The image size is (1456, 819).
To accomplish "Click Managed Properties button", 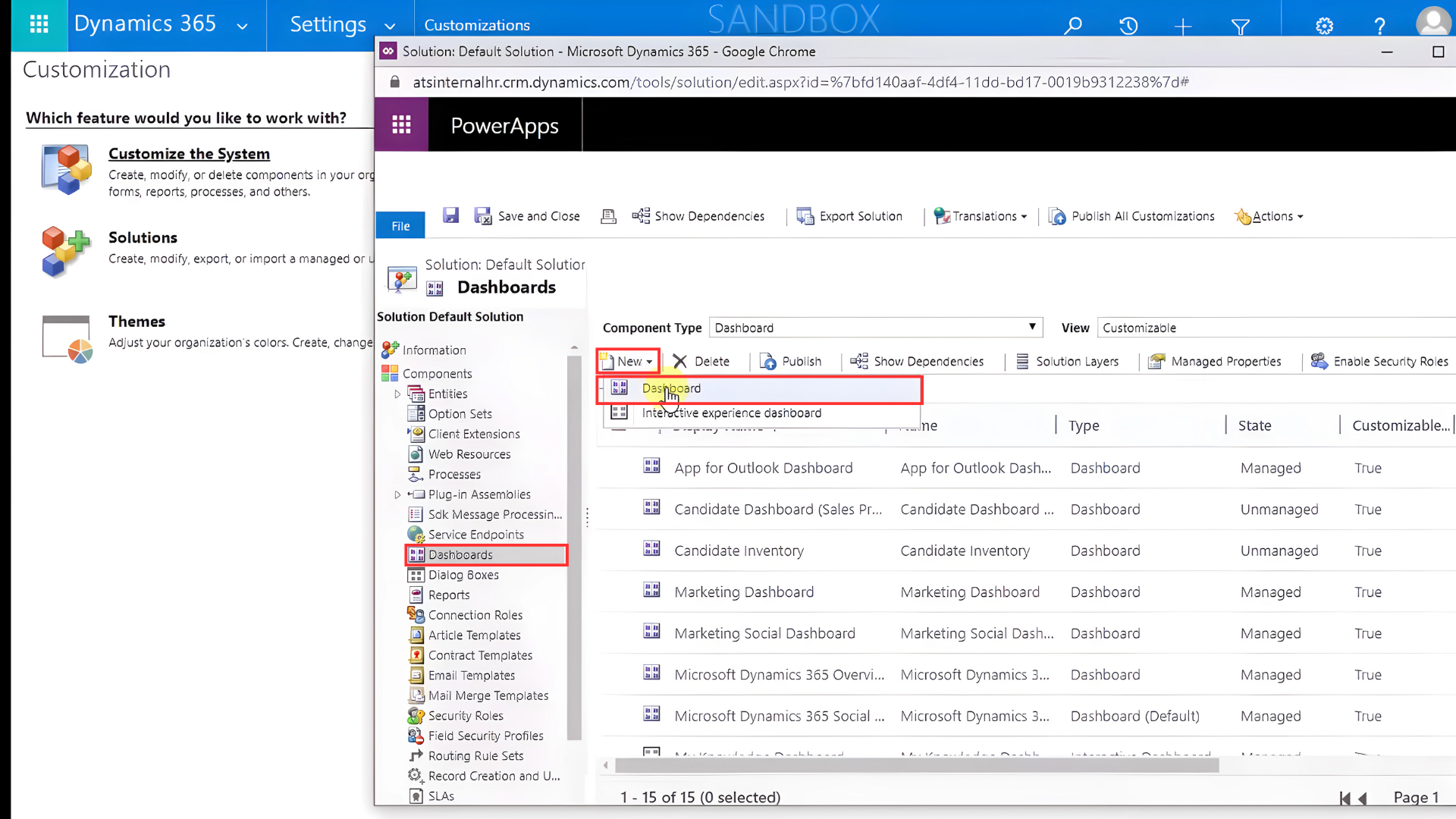I will coord(1215,361).
